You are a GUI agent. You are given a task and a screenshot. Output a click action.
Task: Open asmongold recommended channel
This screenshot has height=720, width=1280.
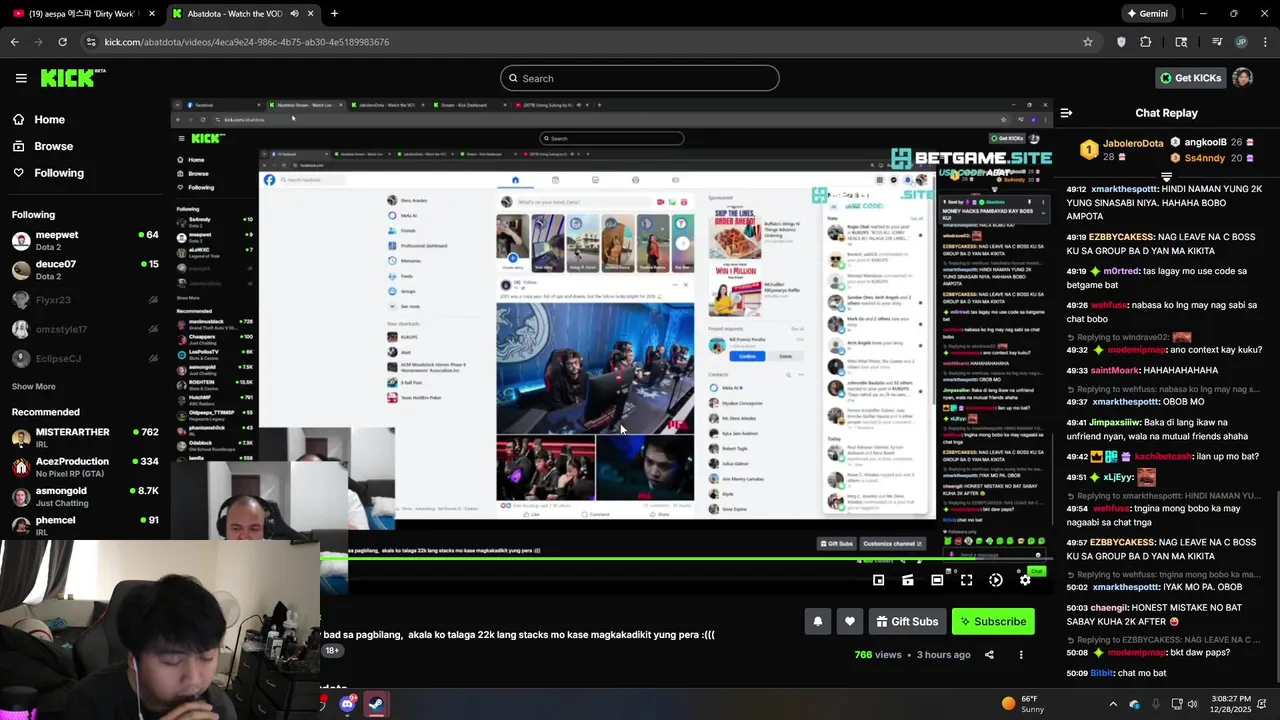tap(85, 496)
